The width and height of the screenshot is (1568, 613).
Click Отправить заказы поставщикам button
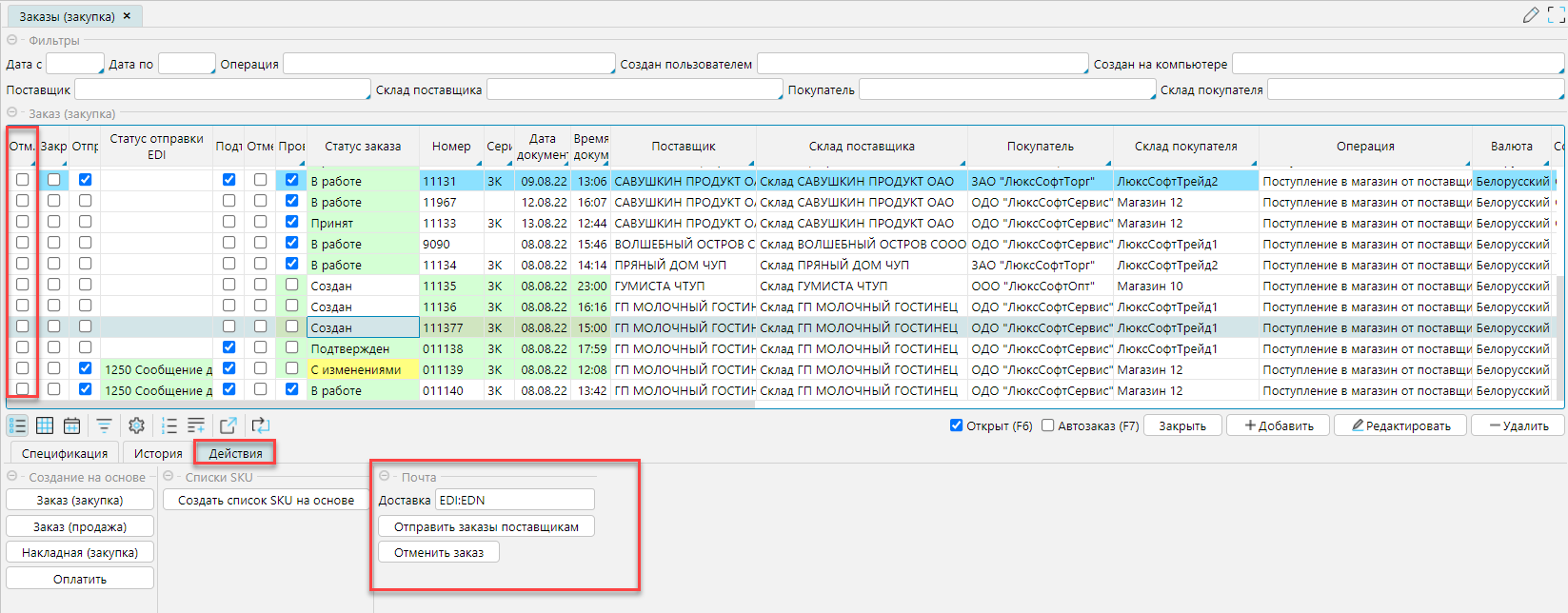(486, 526)
